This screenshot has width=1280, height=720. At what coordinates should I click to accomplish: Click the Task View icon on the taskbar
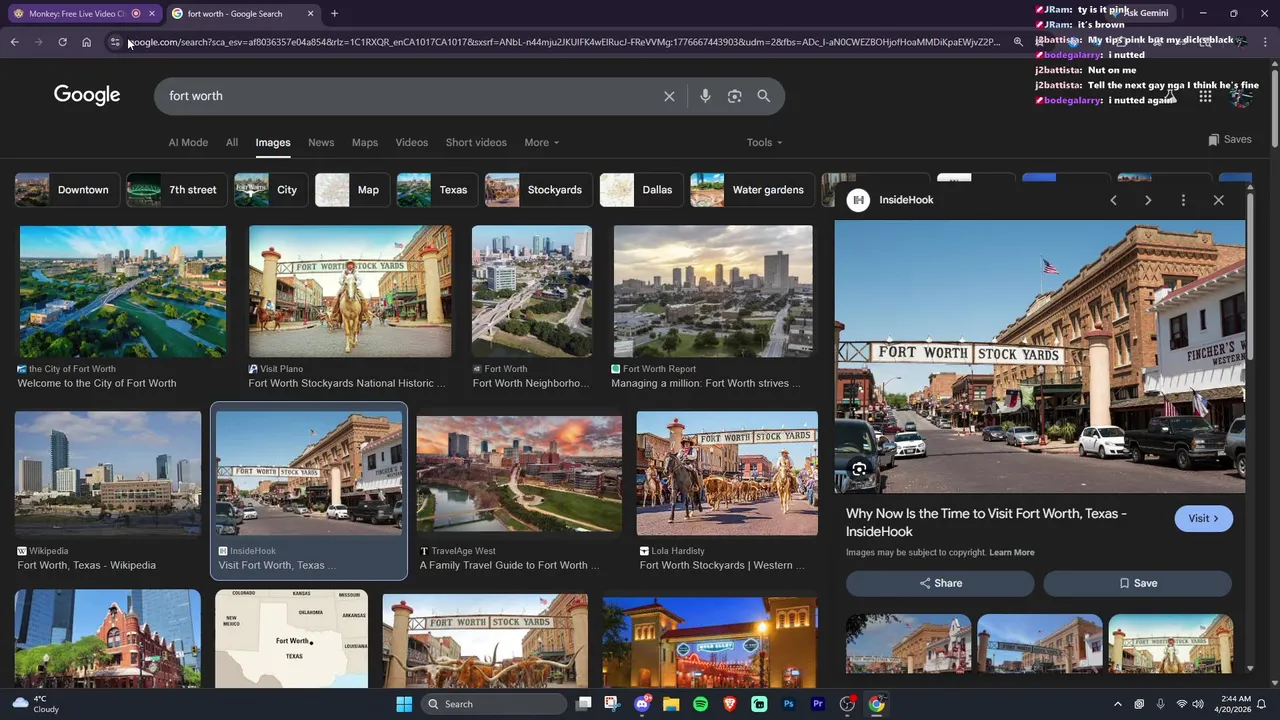[x=583, y=704]
